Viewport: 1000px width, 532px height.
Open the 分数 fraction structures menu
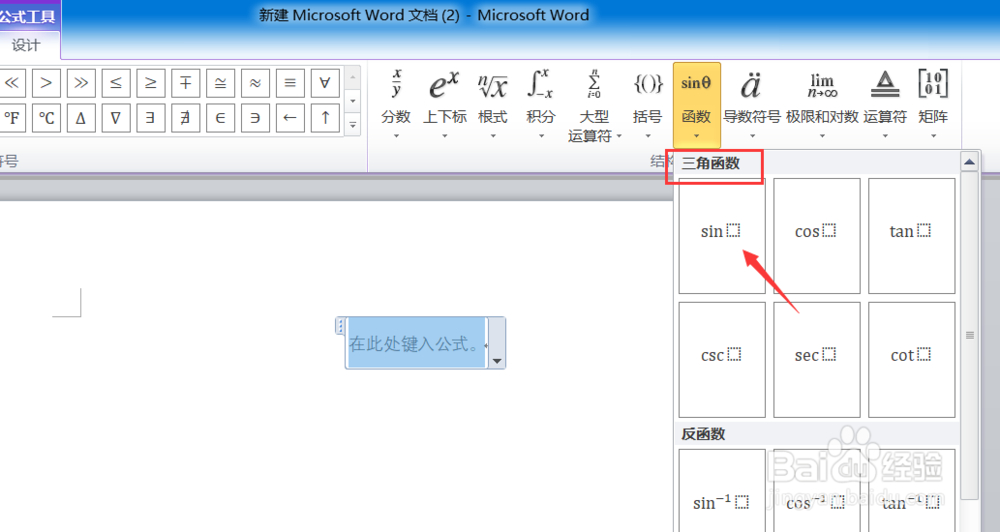[x=396, y=105]
